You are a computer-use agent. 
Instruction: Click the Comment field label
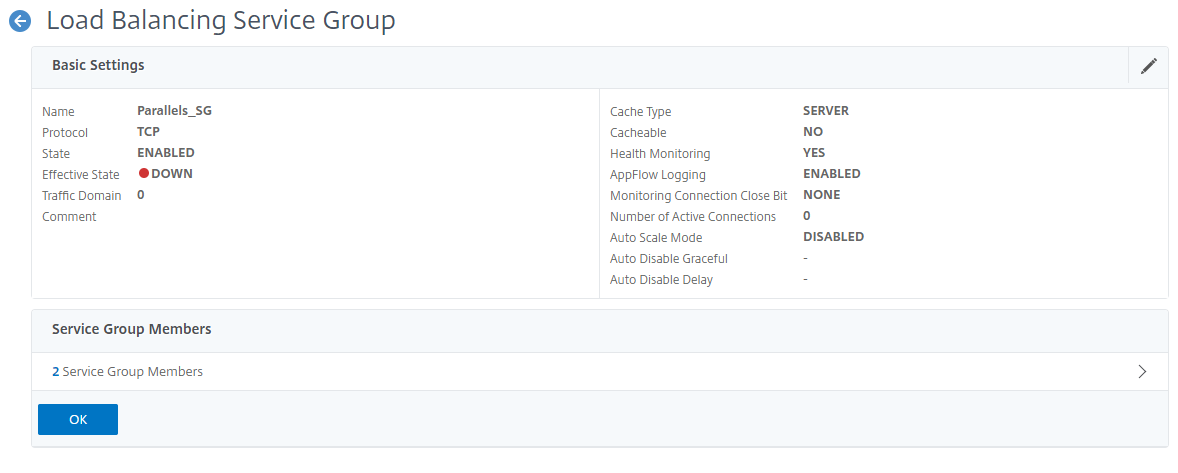pyautogui.click(x=69, y=216)
